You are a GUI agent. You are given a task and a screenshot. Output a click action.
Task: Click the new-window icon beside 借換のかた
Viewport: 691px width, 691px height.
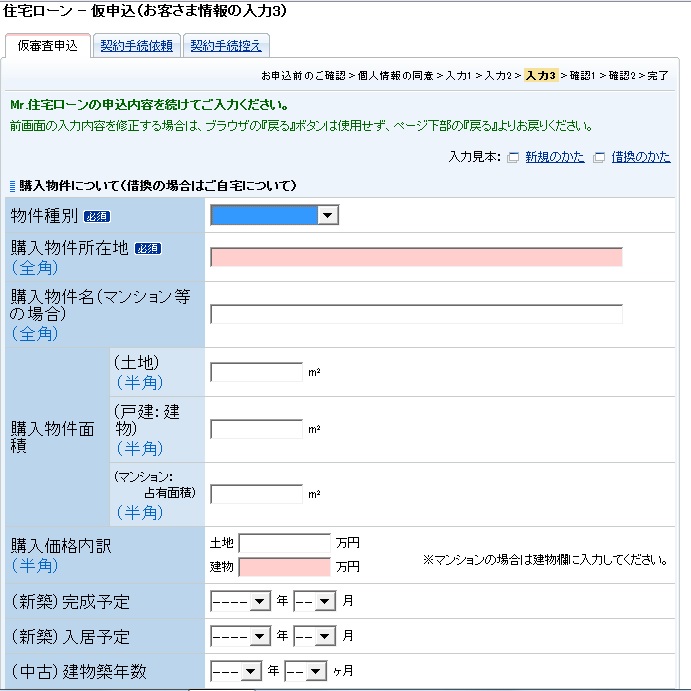tap(599, 157)
